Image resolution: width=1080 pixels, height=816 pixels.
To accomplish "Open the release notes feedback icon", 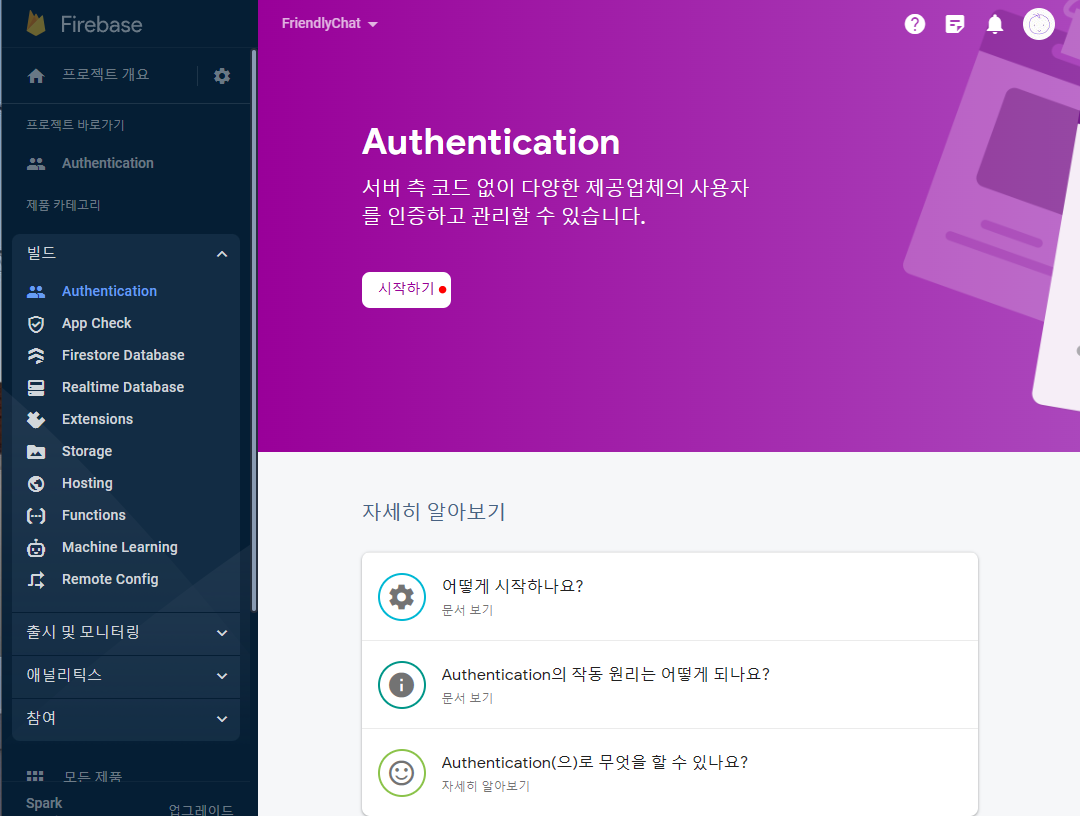I will (955, 24).
